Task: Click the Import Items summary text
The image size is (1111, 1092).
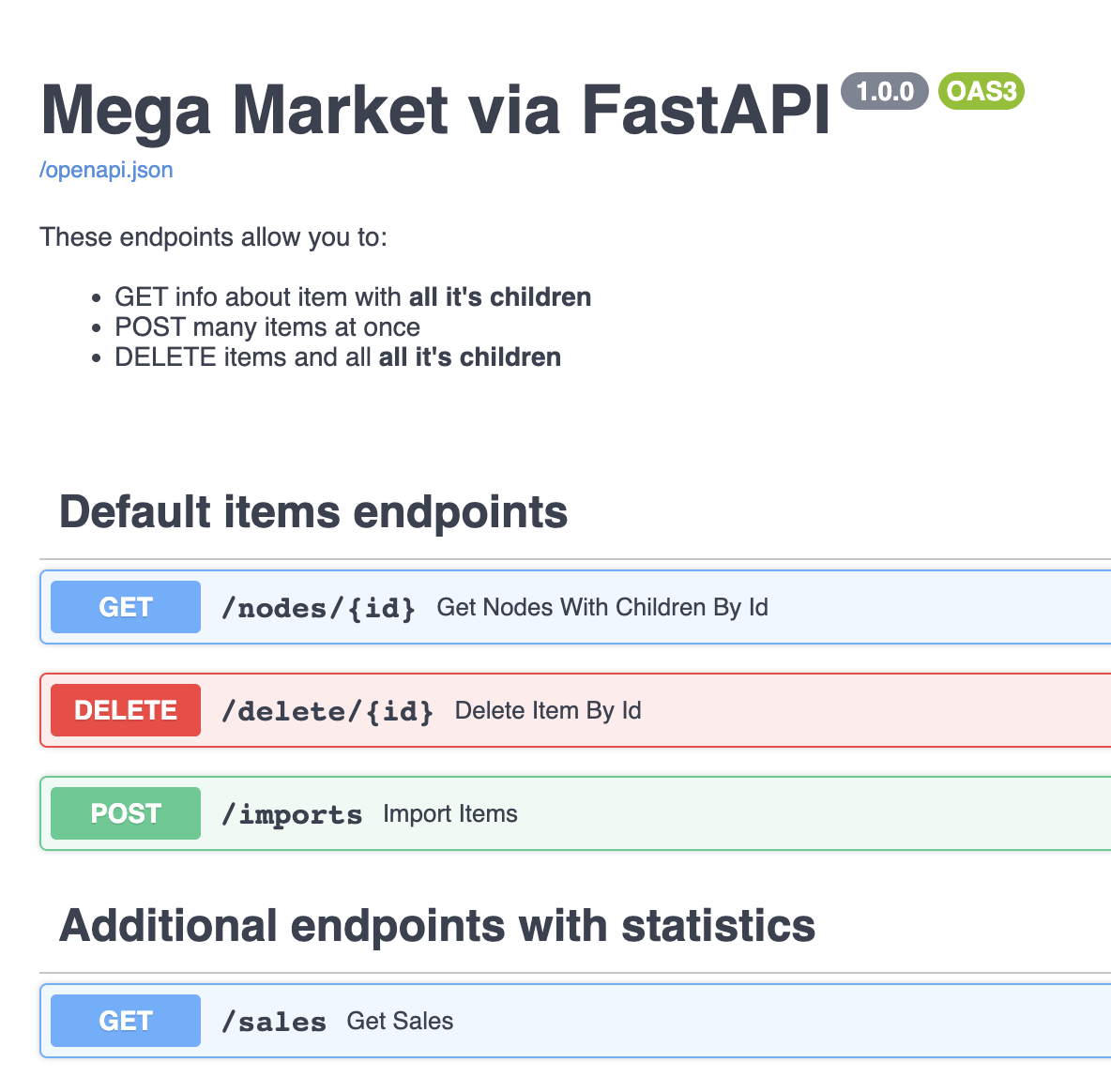Action: [450, 814]
